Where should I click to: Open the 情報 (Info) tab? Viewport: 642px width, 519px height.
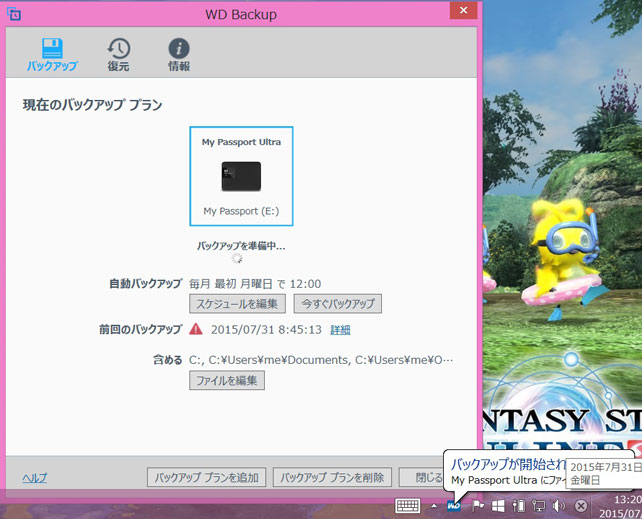pos(179,54)
